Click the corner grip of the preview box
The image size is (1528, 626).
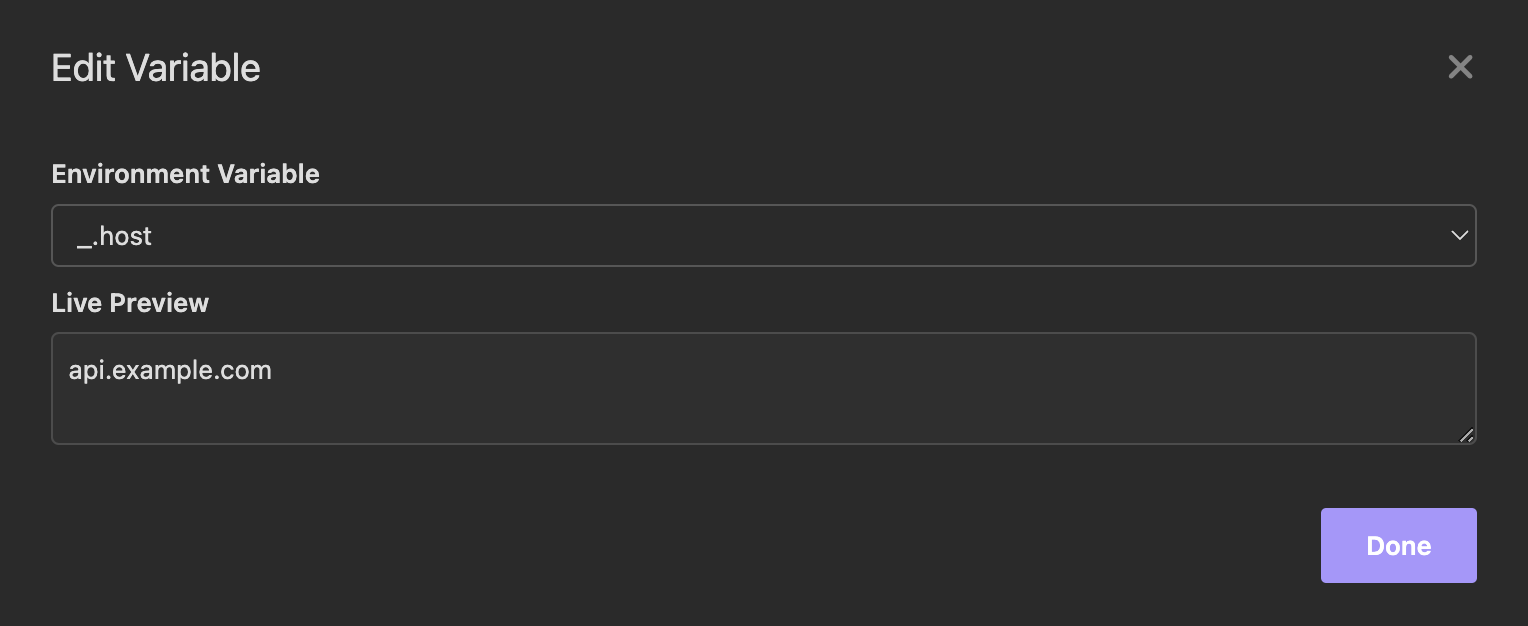[x=1466, y=435]
